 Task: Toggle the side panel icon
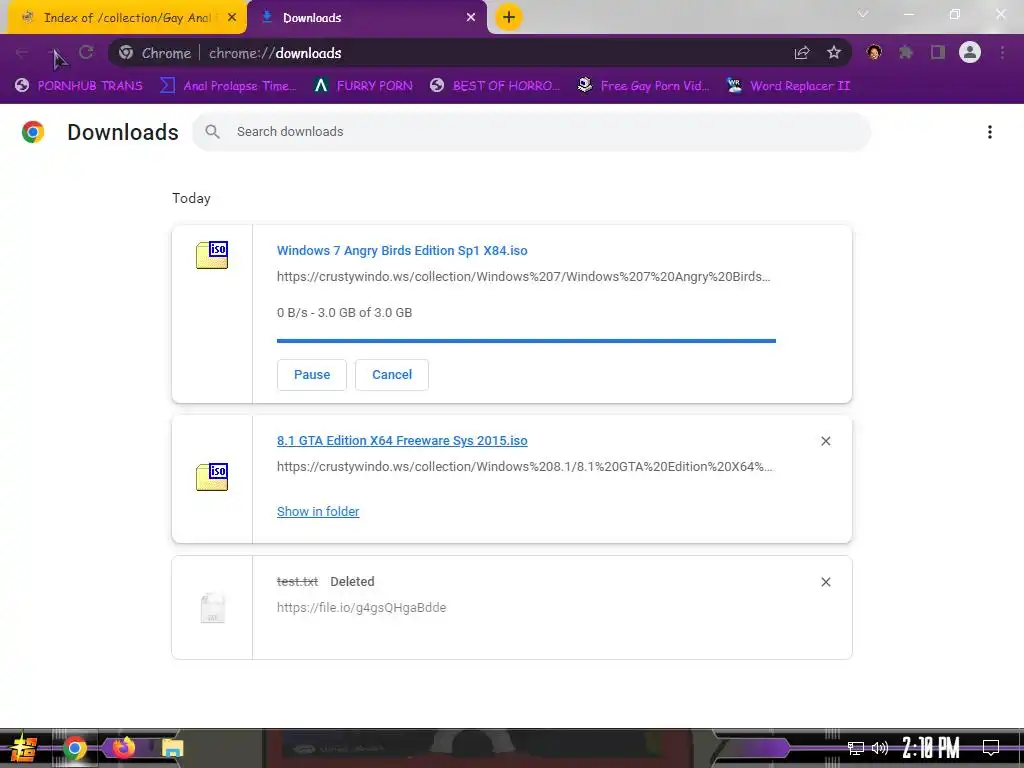click(938, 53)
